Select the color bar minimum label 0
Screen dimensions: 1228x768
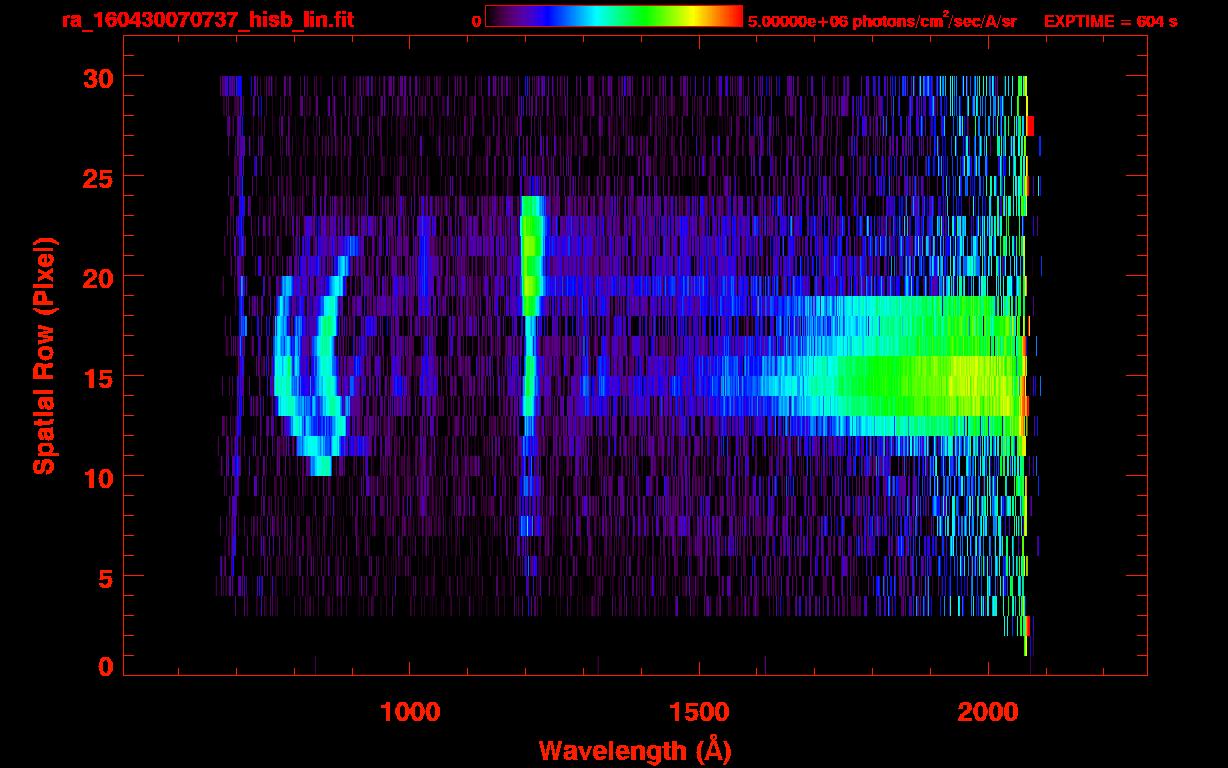click(476, 21)
